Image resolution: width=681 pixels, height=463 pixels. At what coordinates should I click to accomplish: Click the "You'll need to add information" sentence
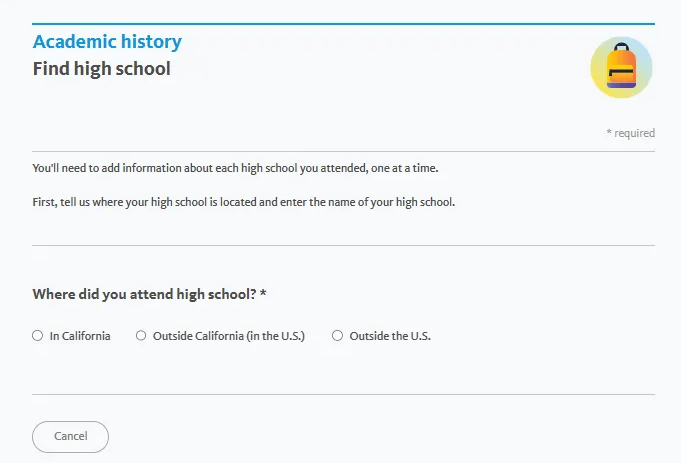235,168
